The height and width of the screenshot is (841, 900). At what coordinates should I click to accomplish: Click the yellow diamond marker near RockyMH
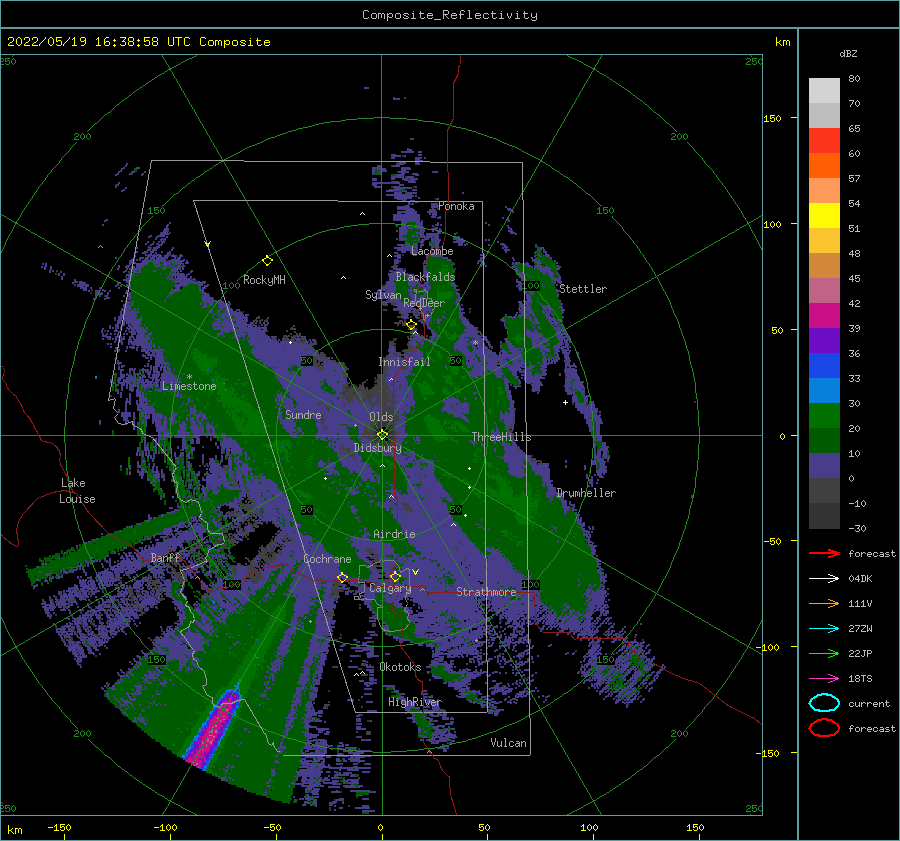click(267, 261)
